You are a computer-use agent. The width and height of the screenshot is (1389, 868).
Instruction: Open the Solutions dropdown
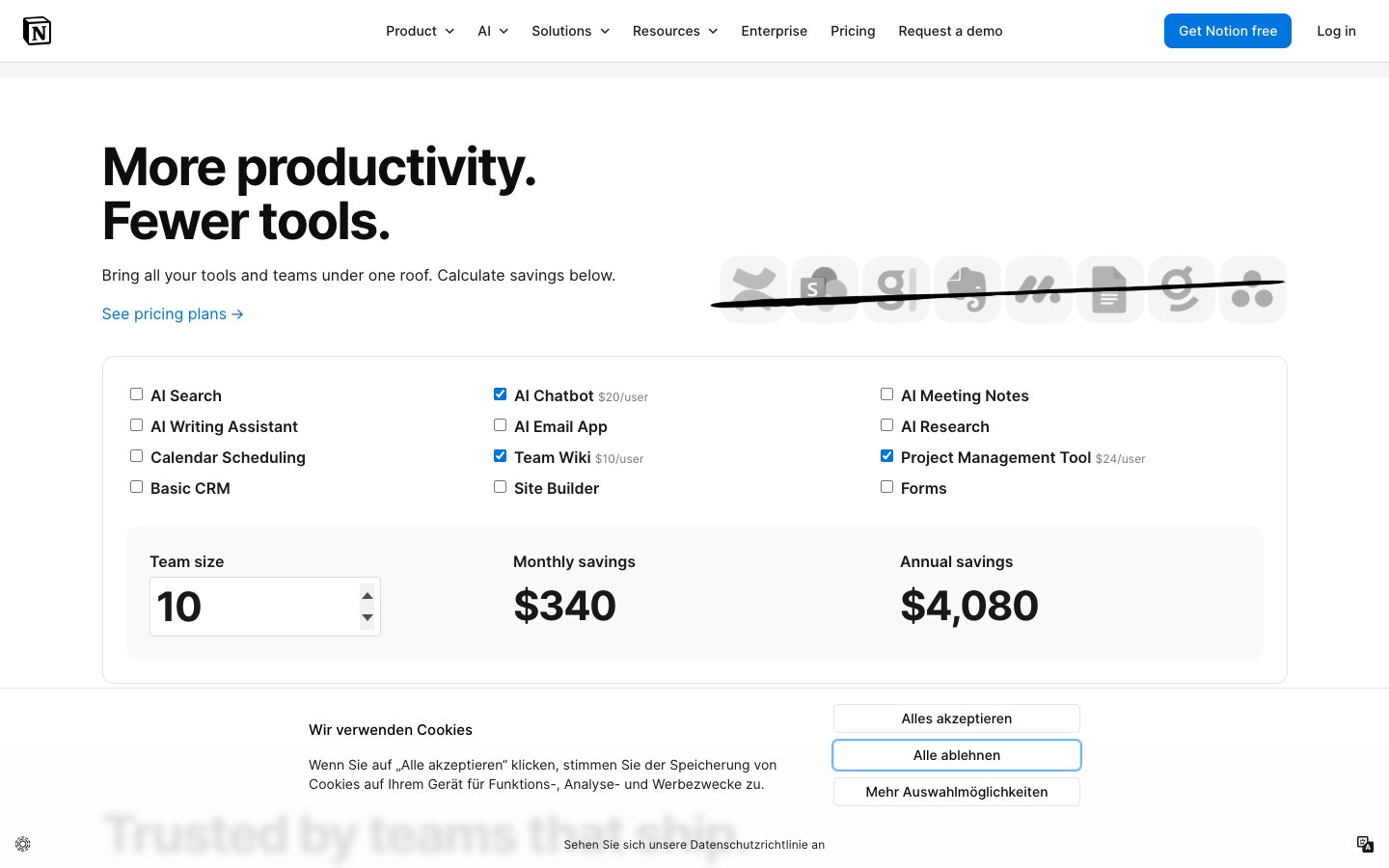[570, 31]
